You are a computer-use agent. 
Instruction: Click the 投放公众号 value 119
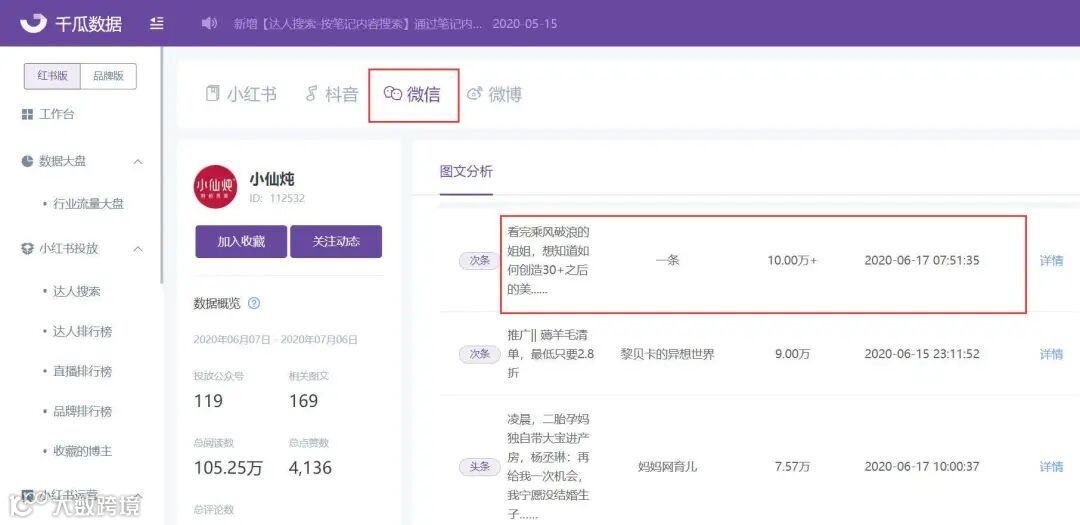click(208, 401)
